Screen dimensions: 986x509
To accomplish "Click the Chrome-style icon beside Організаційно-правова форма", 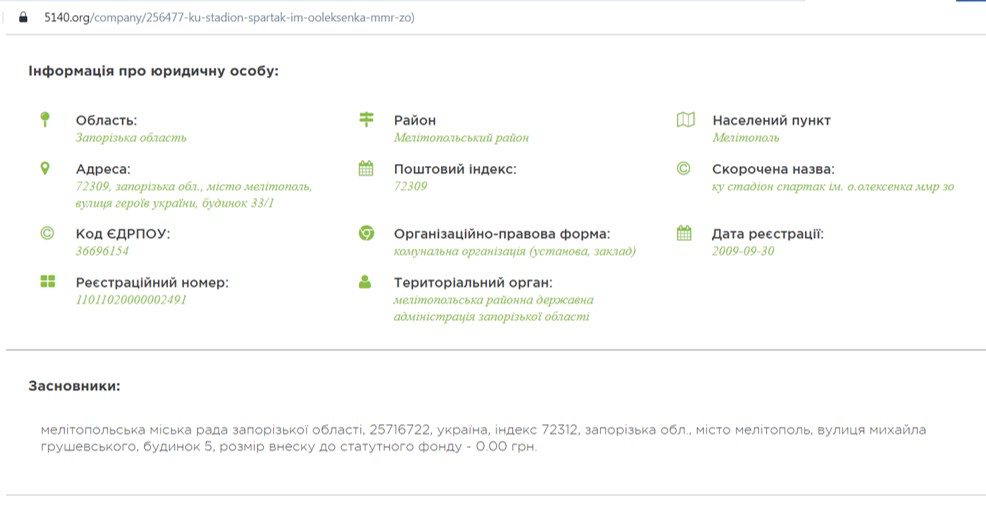I will coord(366,234).
